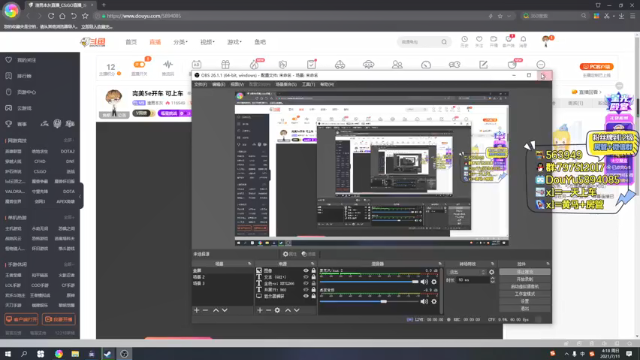Open the heart icon in Douyu sidebar
Image resolution: width=640 pixels, height=360 pixels.
[x=9, y=60]
